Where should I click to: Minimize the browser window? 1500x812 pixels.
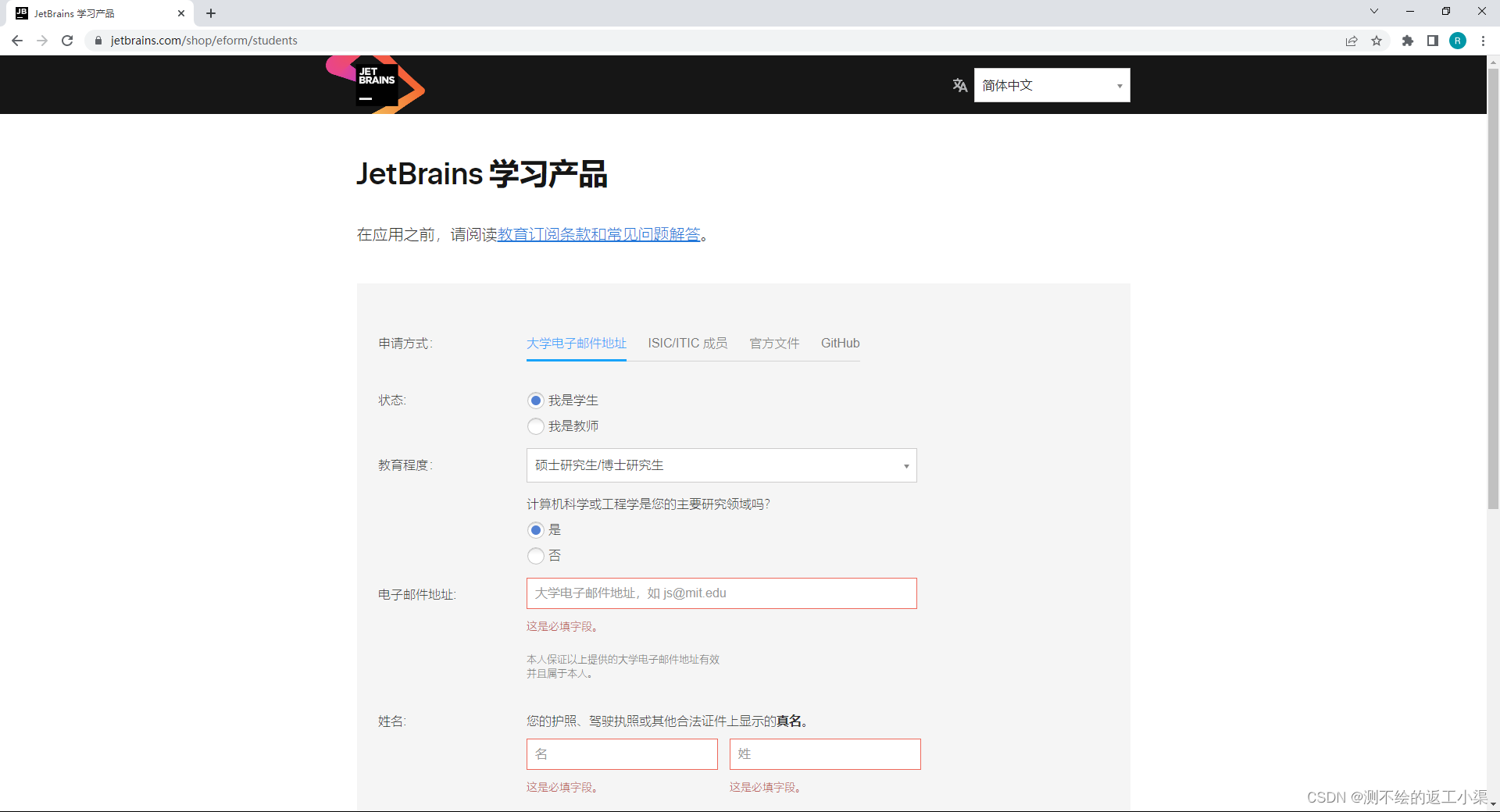coord(1410,11)
